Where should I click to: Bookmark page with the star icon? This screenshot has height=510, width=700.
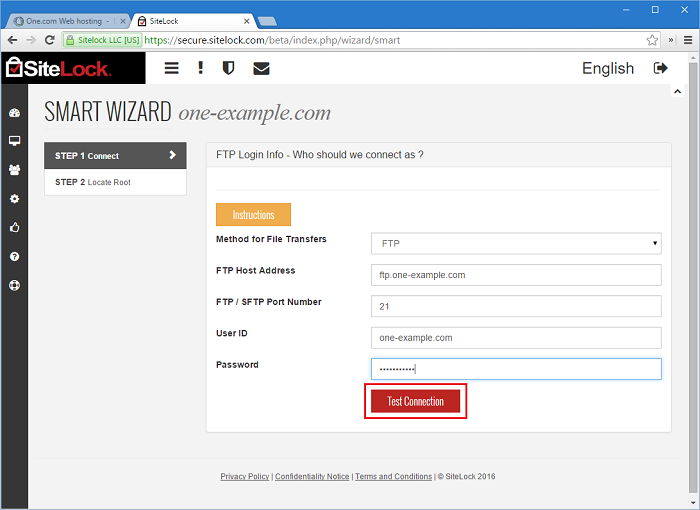point(652,40)
